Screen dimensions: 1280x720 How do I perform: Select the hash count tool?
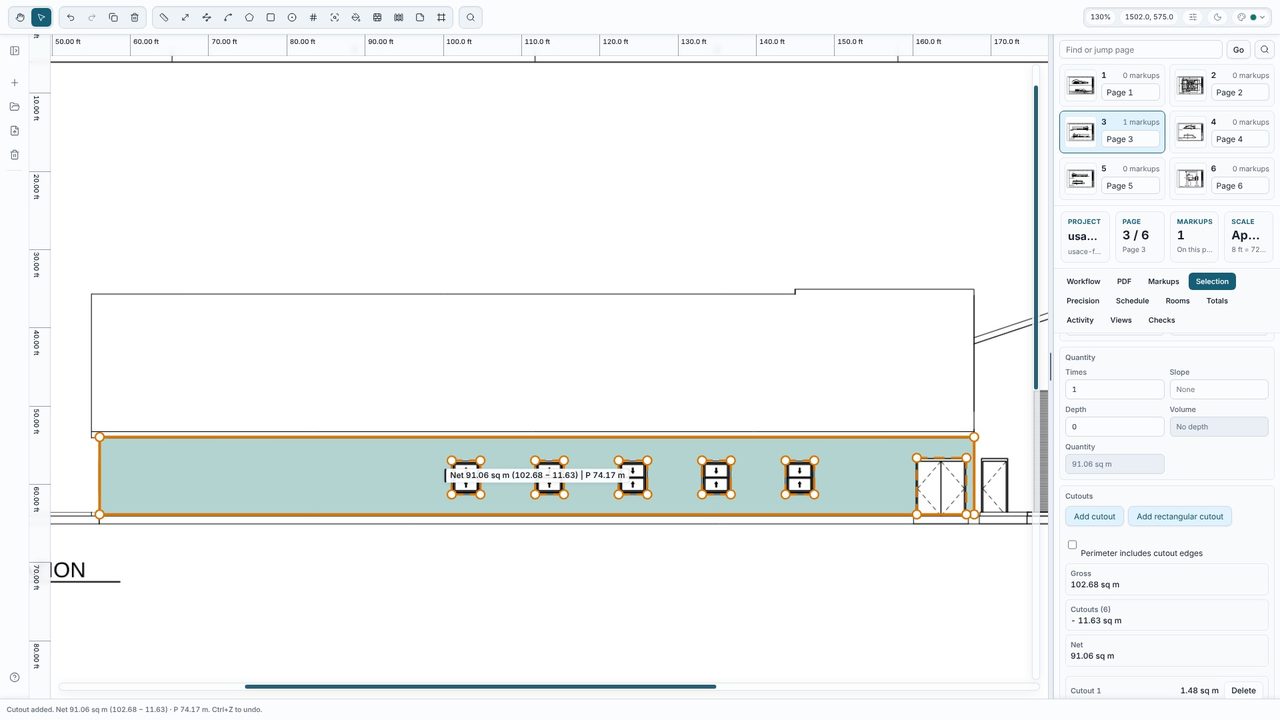[x=313, y=17]
